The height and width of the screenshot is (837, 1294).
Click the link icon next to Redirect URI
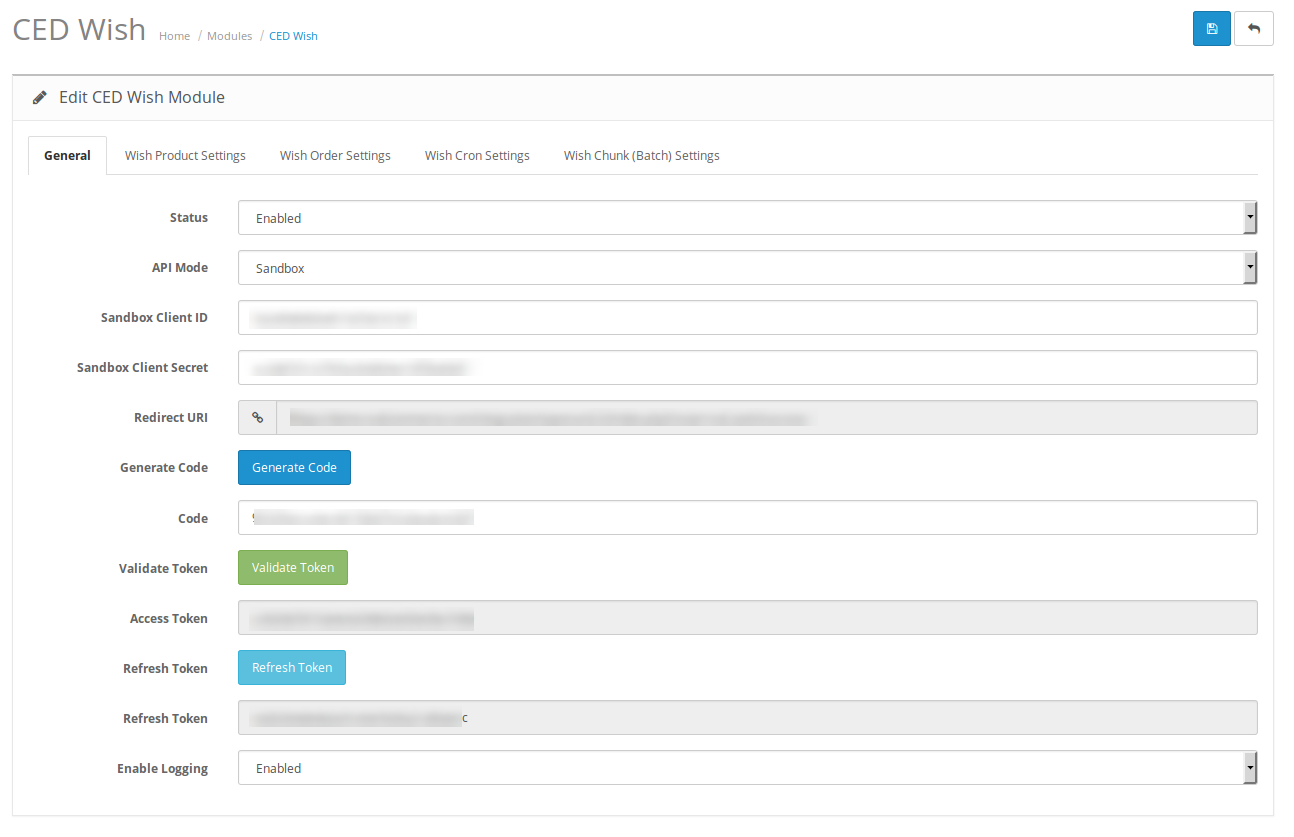pyautogui.click(x=257, y=418)
